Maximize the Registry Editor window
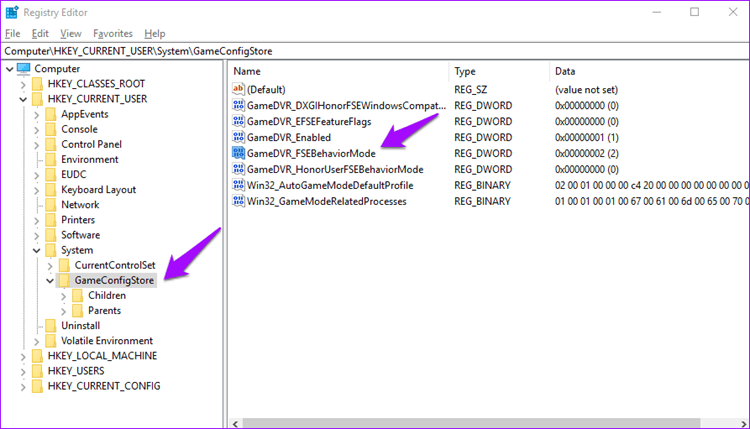 point(695,12)
